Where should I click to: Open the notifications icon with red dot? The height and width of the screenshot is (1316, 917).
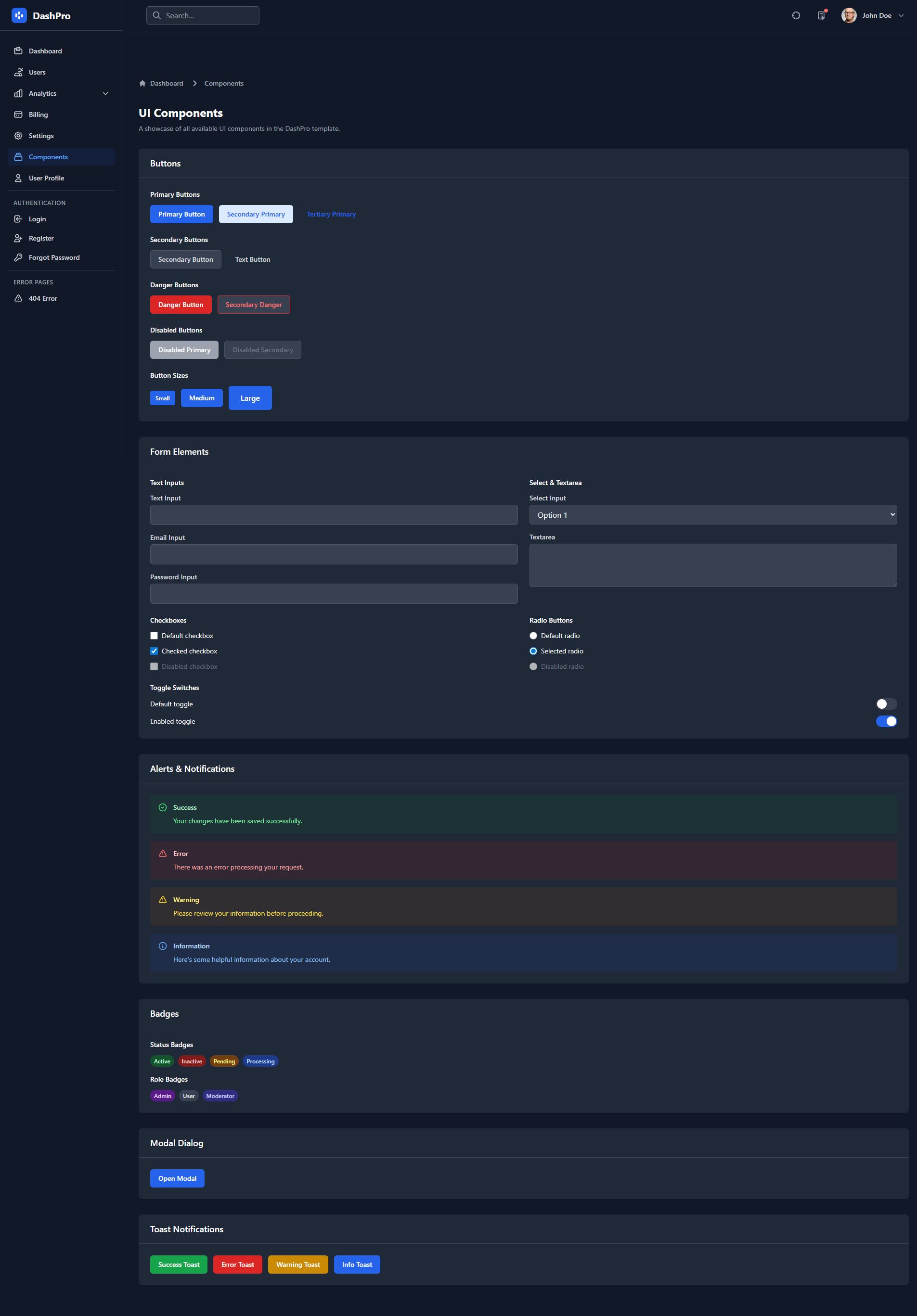point(821,15)
